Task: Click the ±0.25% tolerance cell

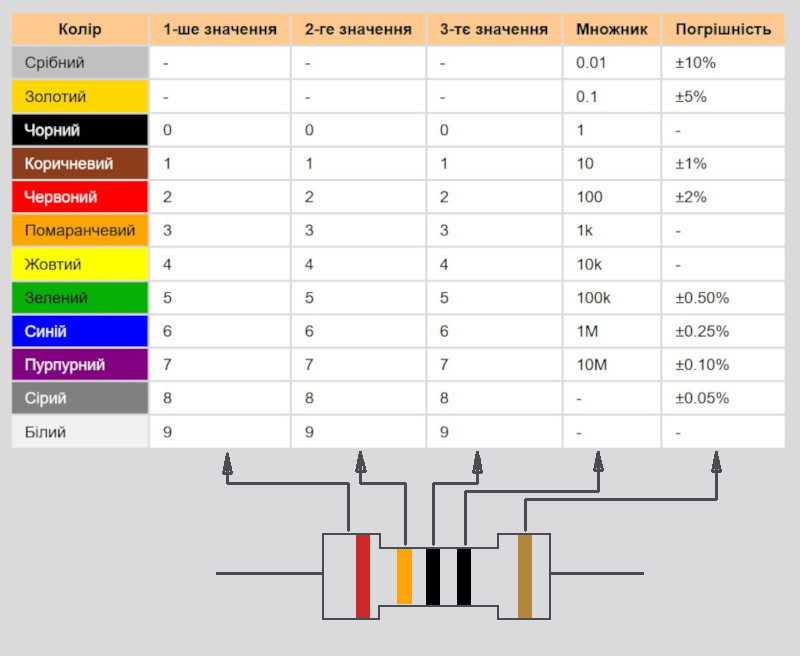Action: 723,331
